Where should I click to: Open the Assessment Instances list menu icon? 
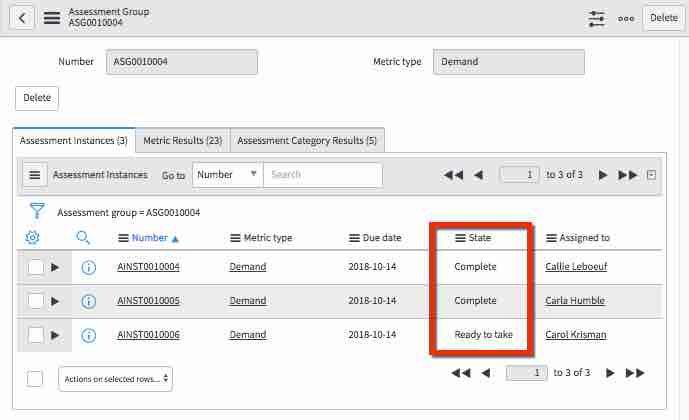34,175
